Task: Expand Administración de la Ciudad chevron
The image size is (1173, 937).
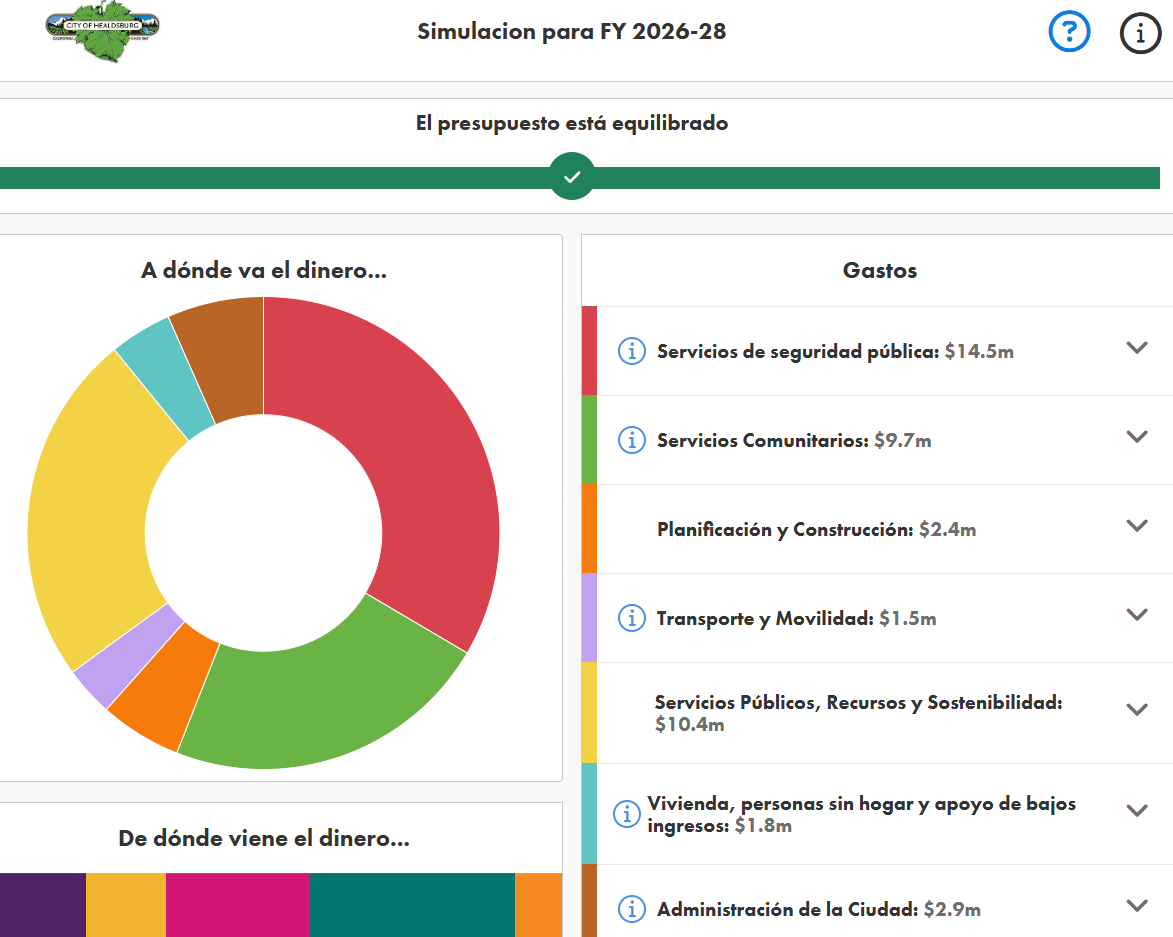Action: coord(1136,906)
